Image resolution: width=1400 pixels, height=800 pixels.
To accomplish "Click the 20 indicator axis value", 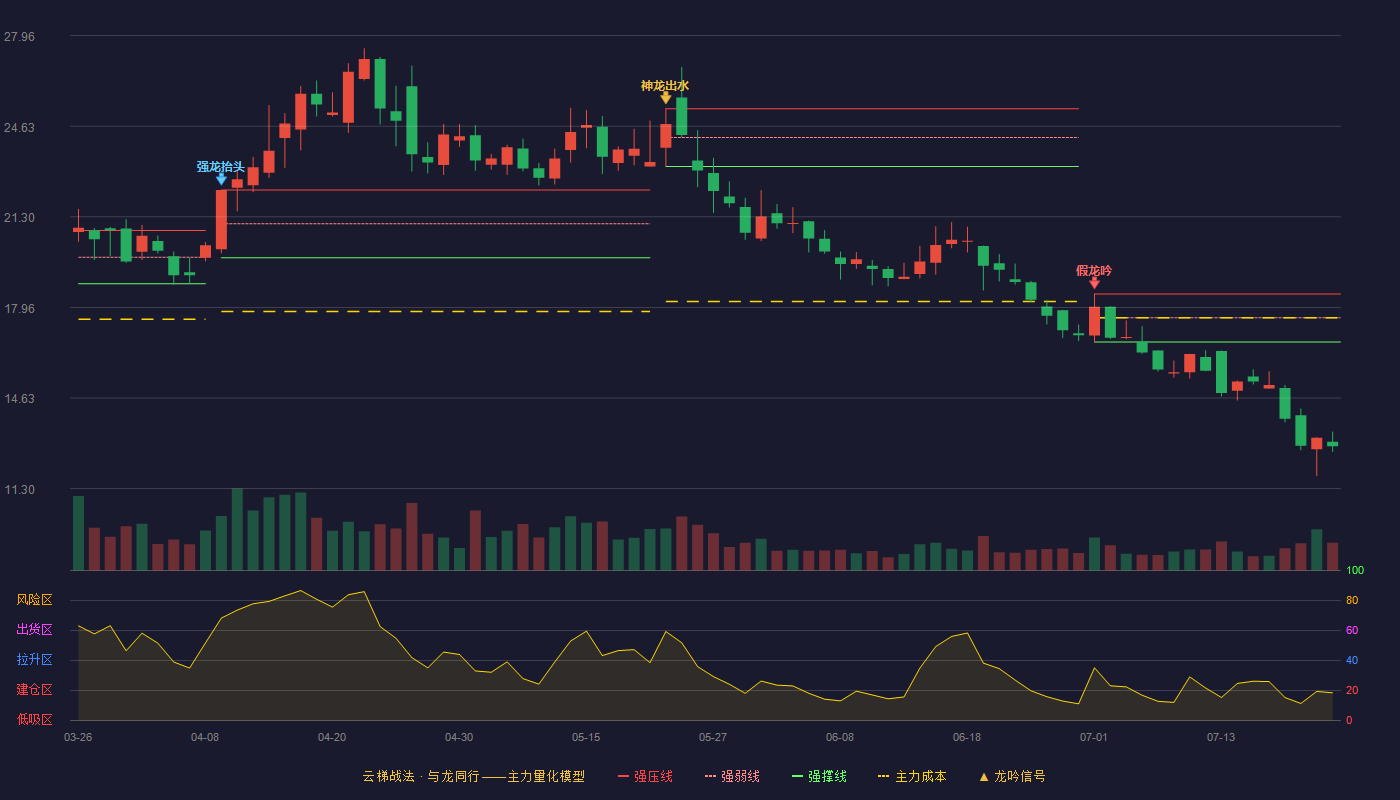I will (1352, 690).
